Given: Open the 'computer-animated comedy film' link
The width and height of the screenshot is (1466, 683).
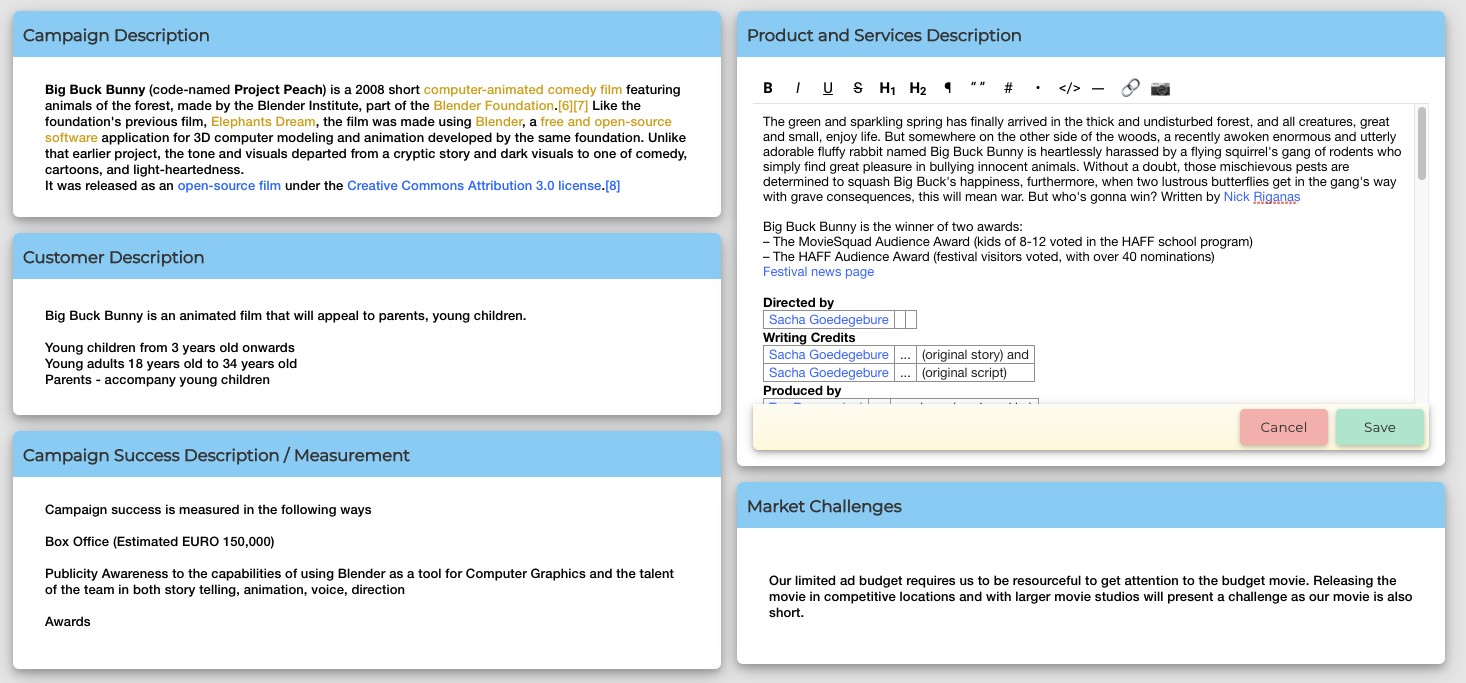Looking at the screenshot, I should coord(523,90).
